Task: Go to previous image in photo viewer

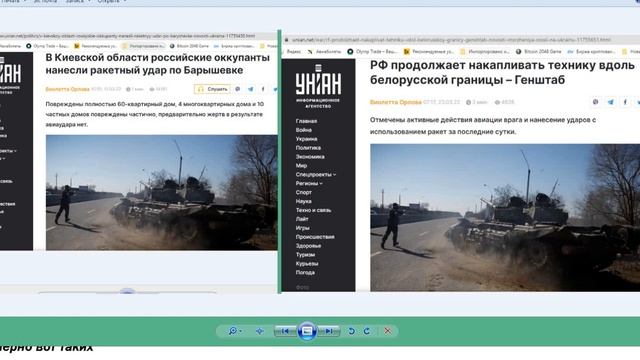Action: [x=286, y=331]
